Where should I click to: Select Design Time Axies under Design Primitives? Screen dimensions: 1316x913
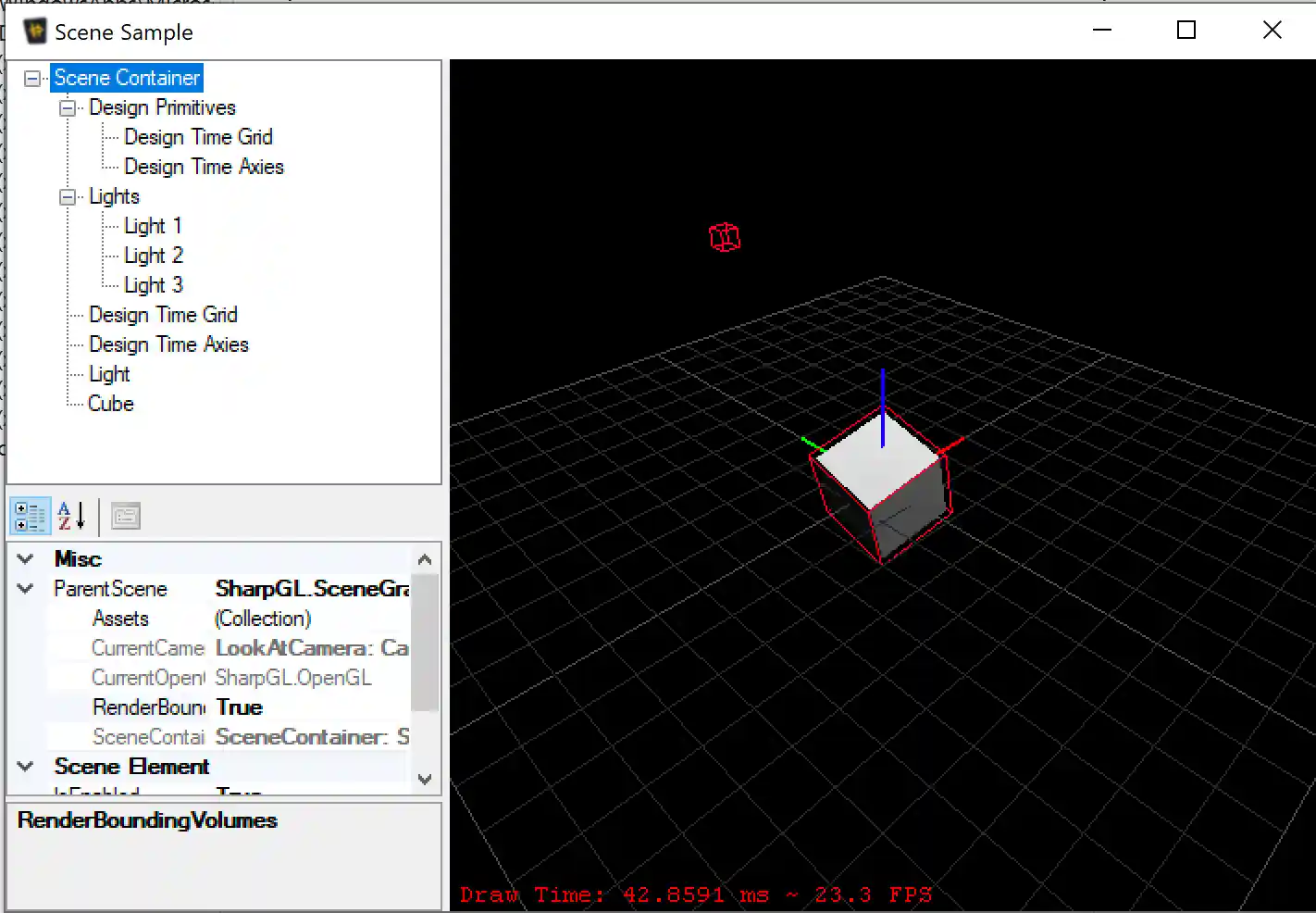click(x=204, y=167)
